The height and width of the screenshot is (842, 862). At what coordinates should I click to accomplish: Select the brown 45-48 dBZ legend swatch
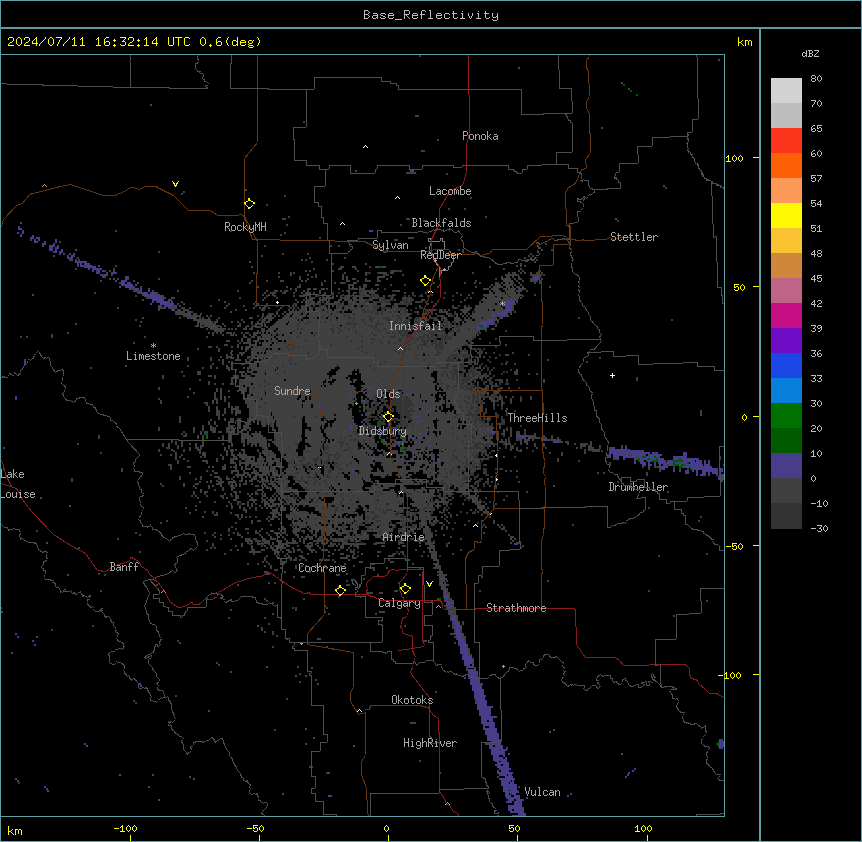pyautogui.click(x=786, y=265)
